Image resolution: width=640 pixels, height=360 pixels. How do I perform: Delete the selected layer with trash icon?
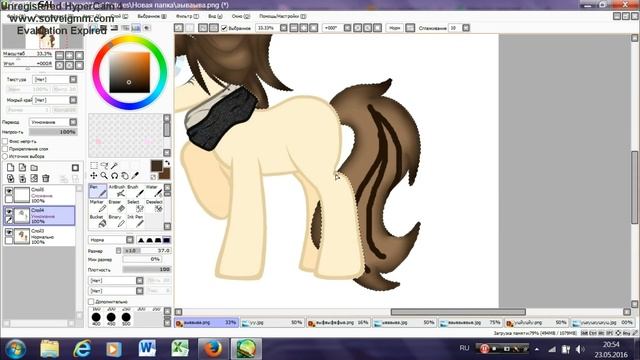click(46, 178)
